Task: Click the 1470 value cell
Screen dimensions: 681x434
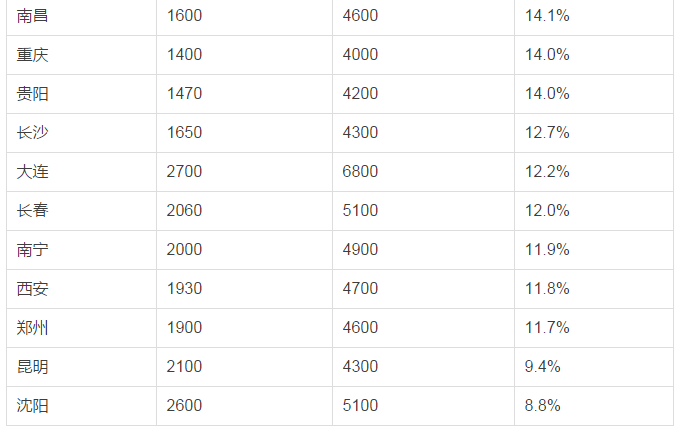Action: pyautogui.click(x=184, y=94)
